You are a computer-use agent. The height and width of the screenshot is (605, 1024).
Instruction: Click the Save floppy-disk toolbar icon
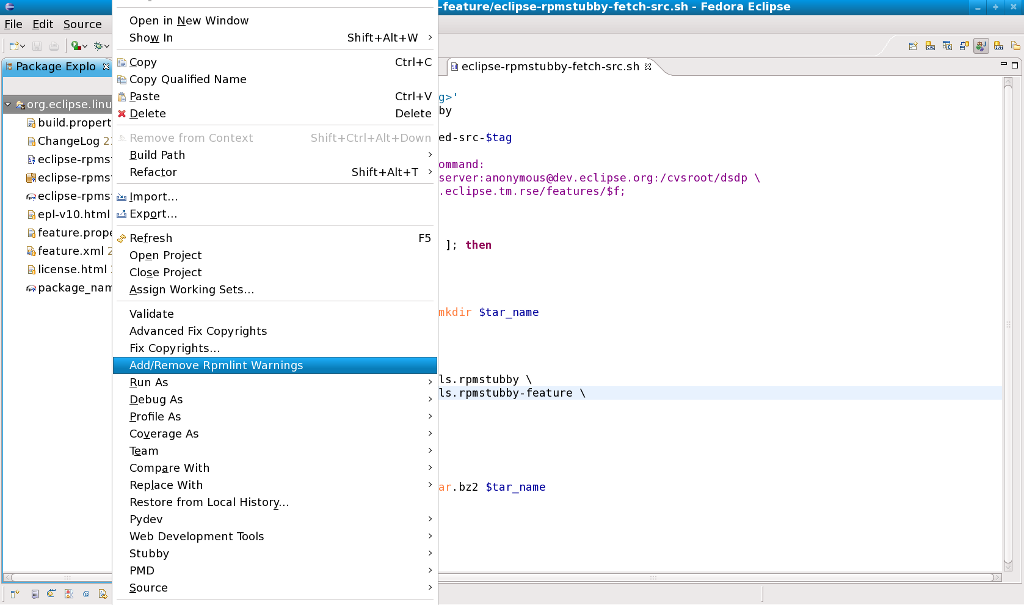[x=37, y=46]
